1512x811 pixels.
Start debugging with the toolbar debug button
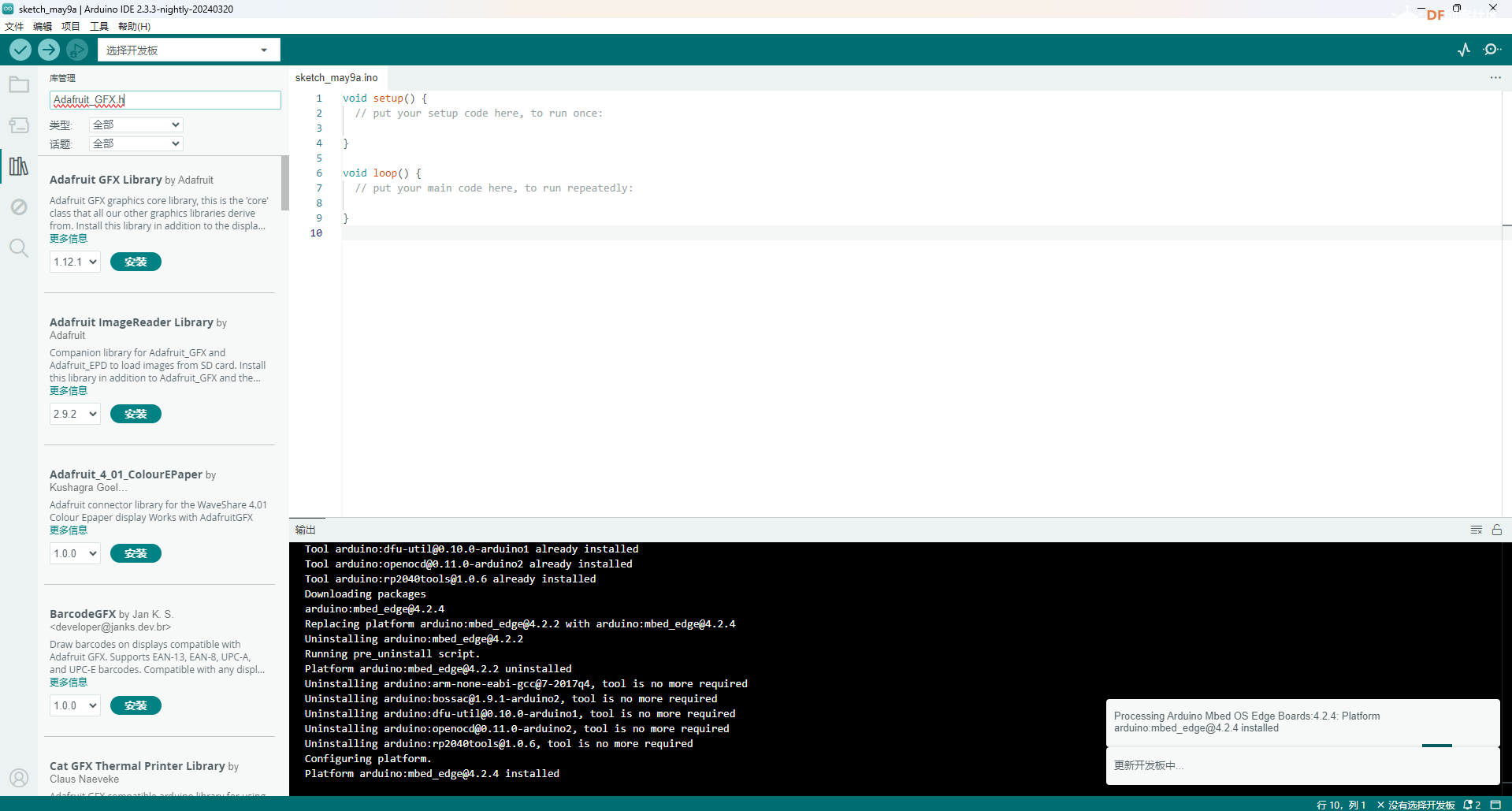77,50
